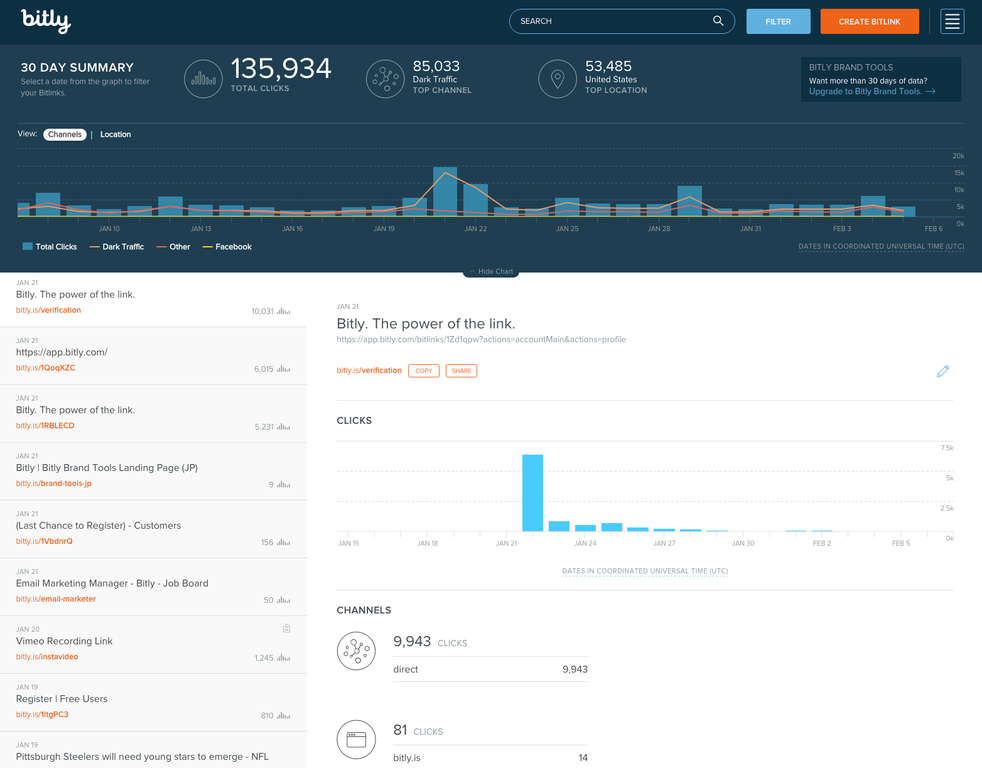Screen dimensions: 982x768
Task: Open bitly.is/1QoqXZC link in list
Action: tap(46, 368)
